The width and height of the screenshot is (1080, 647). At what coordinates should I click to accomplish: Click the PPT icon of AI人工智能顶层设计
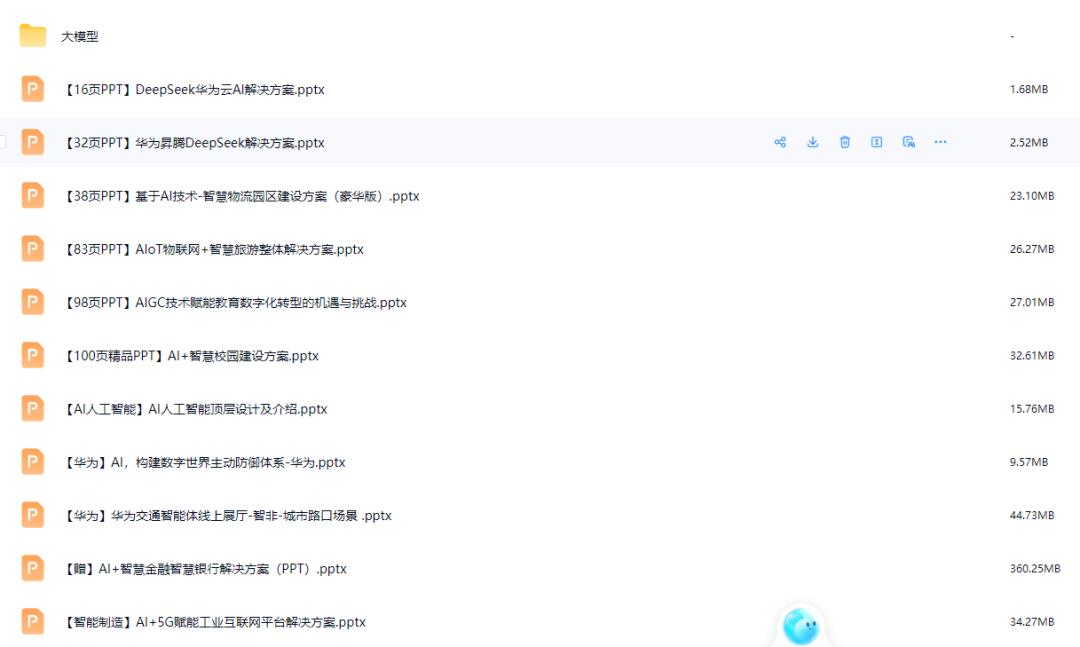(32, 409)
